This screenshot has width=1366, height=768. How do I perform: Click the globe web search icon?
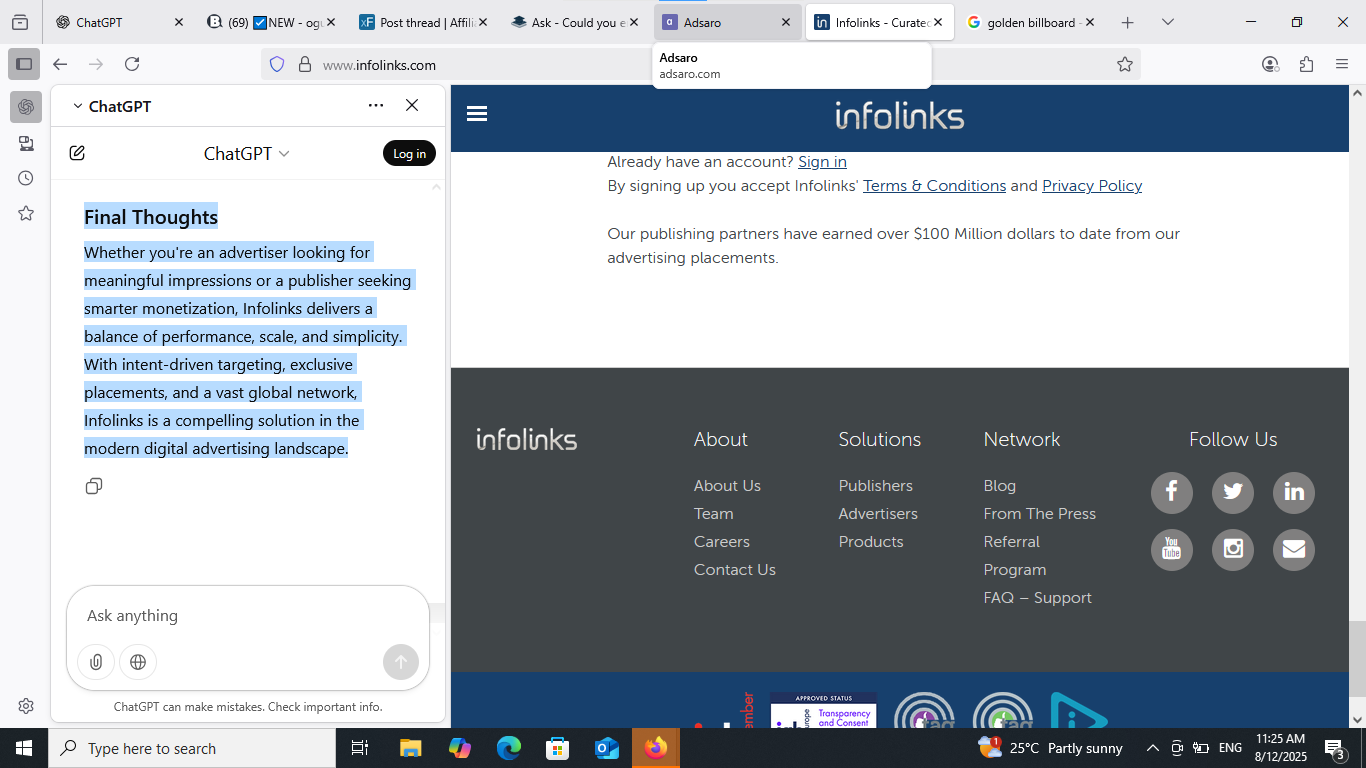pyautogui.click(x=138, y=661)
